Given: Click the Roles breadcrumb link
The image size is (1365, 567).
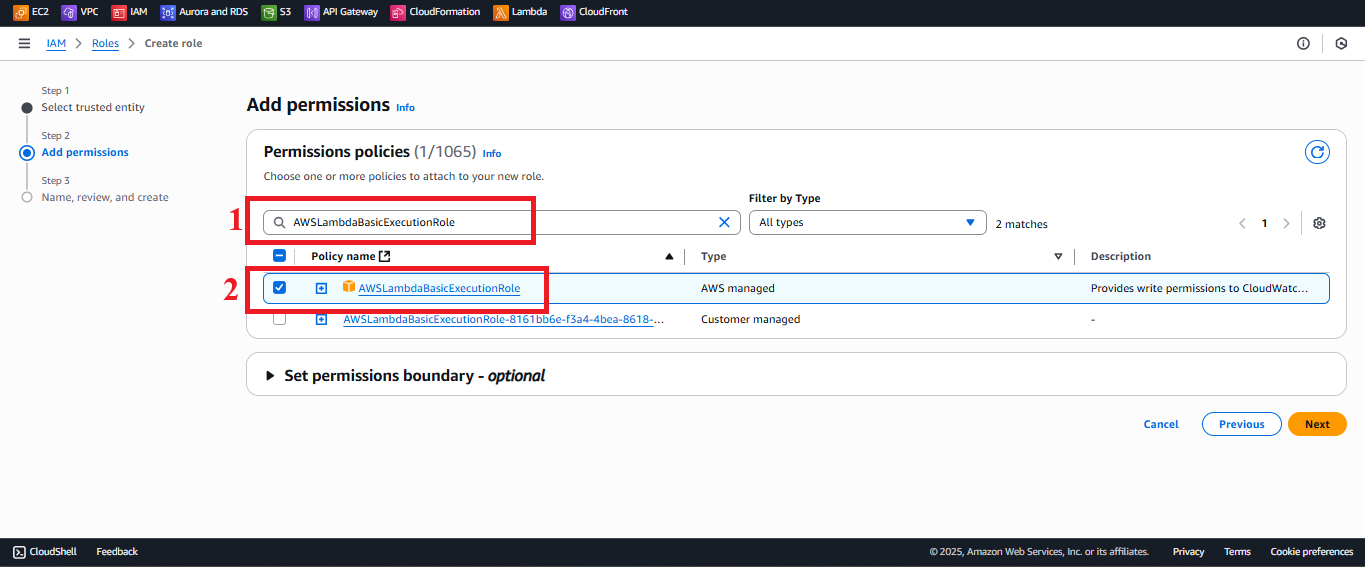Looking at the screenshot, I should (x=105, y=43).
